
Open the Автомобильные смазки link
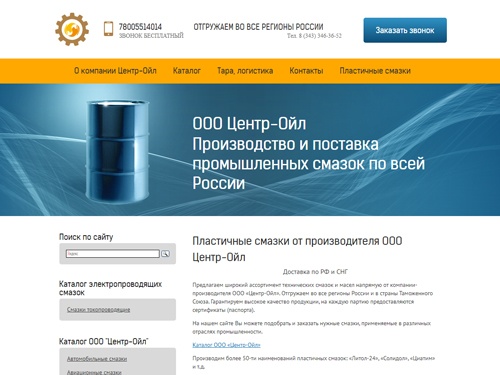pos(97,359)
